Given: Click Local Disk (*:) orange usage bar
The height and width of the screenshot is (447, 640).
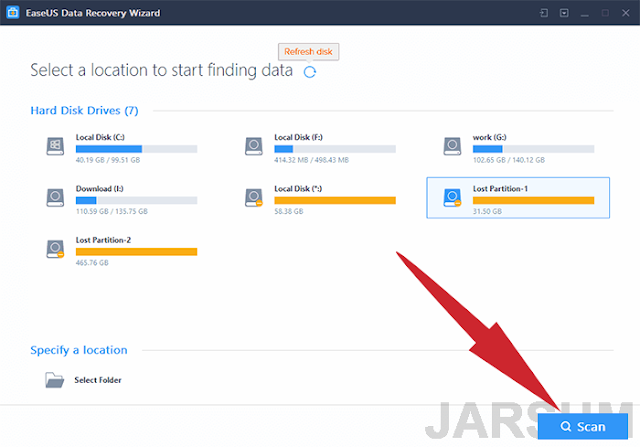Looking at the screenshot, I should [335, 200].
